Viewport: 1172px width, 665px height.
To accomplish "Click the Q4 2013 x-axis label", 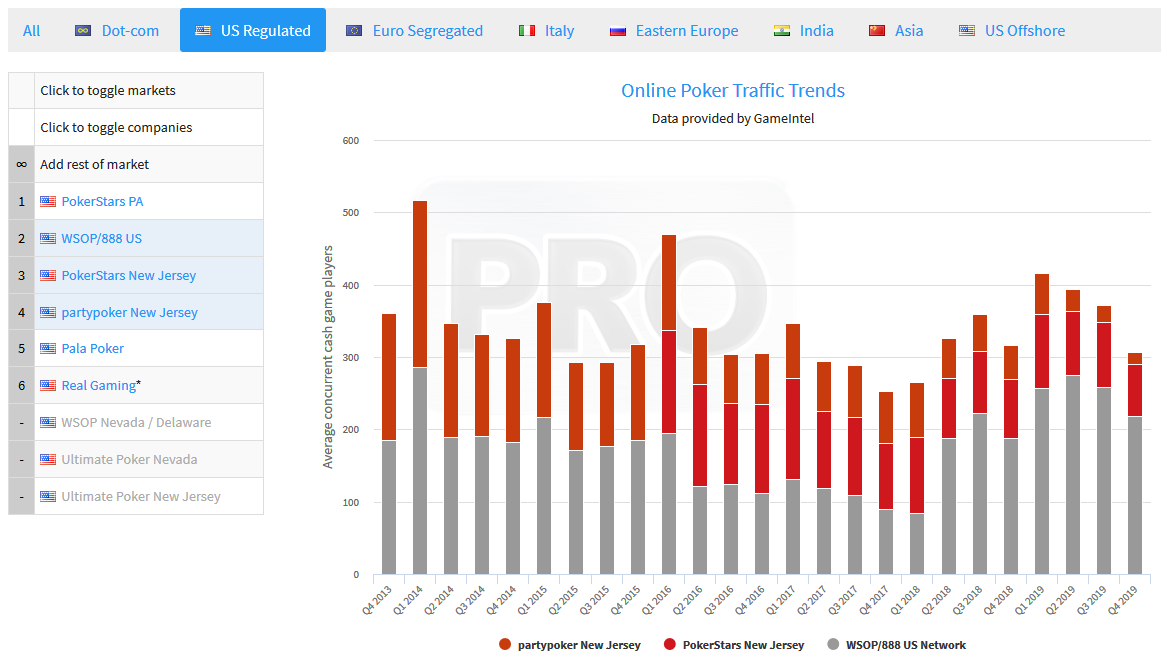I will pos(377,601).
